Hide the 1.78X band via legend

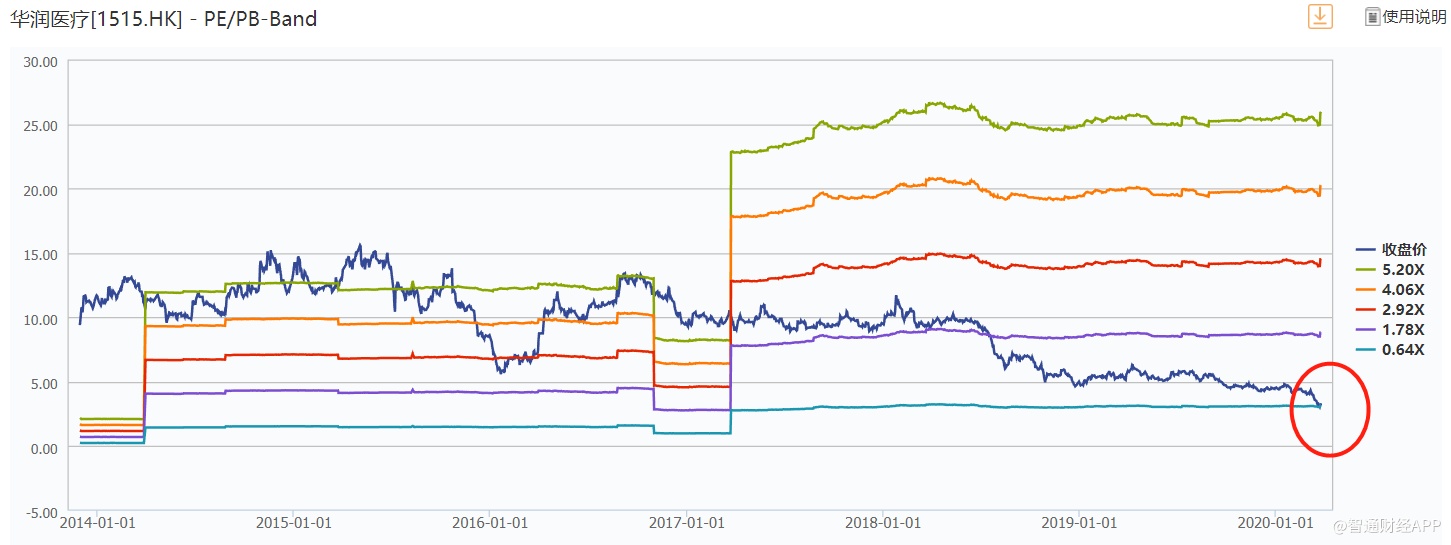(1403, 329)
